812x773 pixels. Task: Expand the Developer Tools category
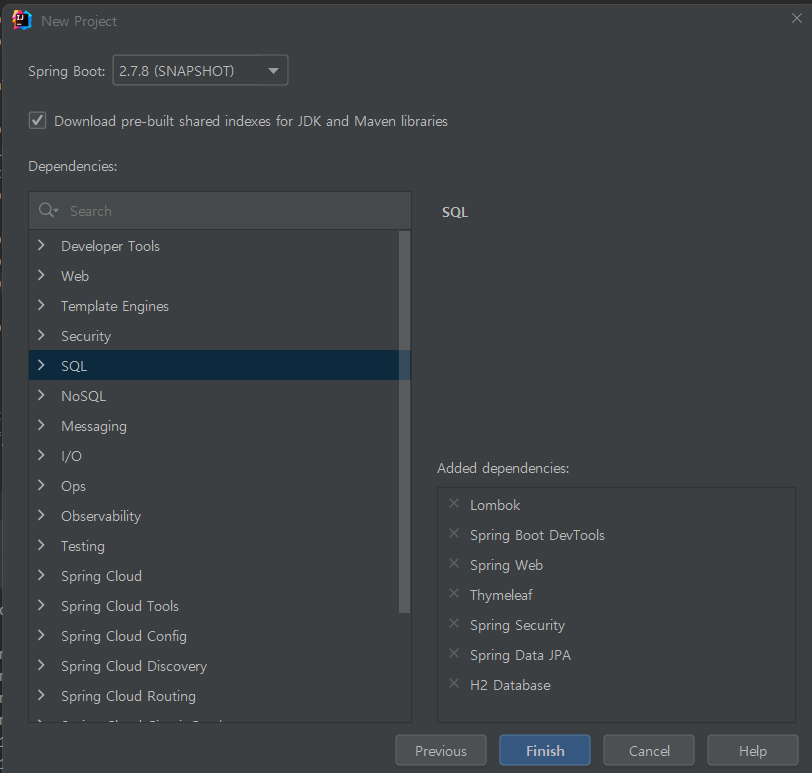coord(41,245)
